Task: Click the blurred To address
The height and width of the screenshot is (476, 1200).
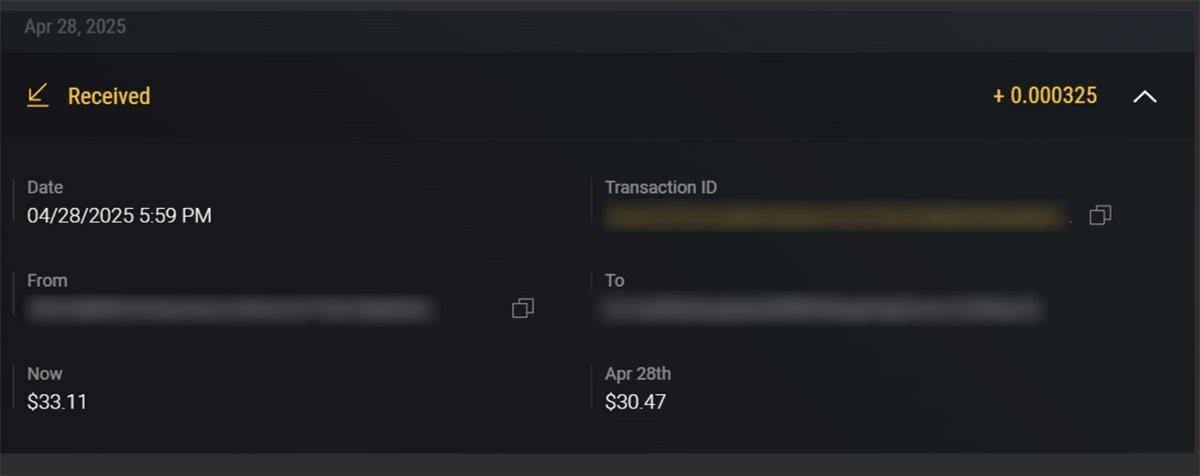Action: click(x=820, y=308)
